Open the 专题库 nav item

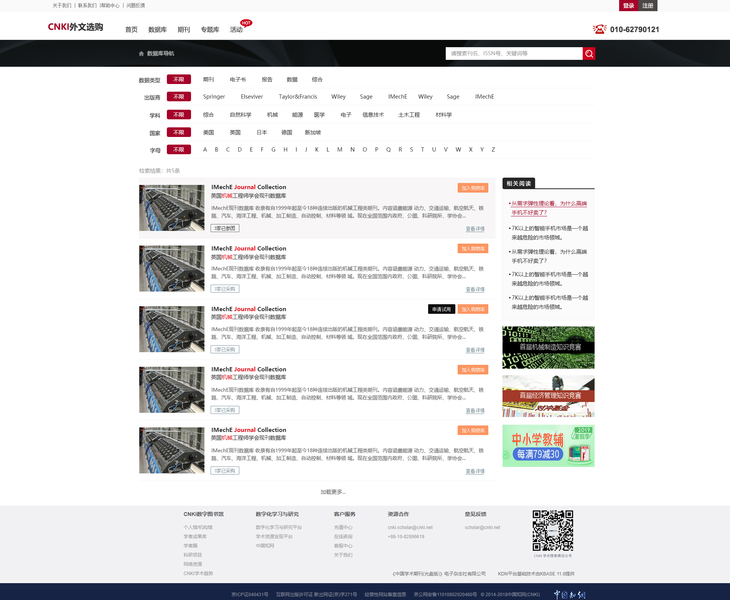[x=210, y=30]
